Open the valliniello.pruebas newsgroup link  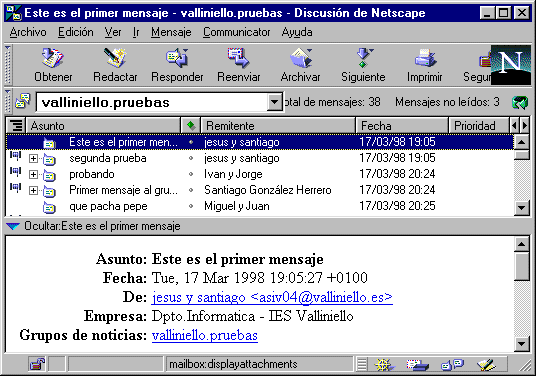pos(205,335)
